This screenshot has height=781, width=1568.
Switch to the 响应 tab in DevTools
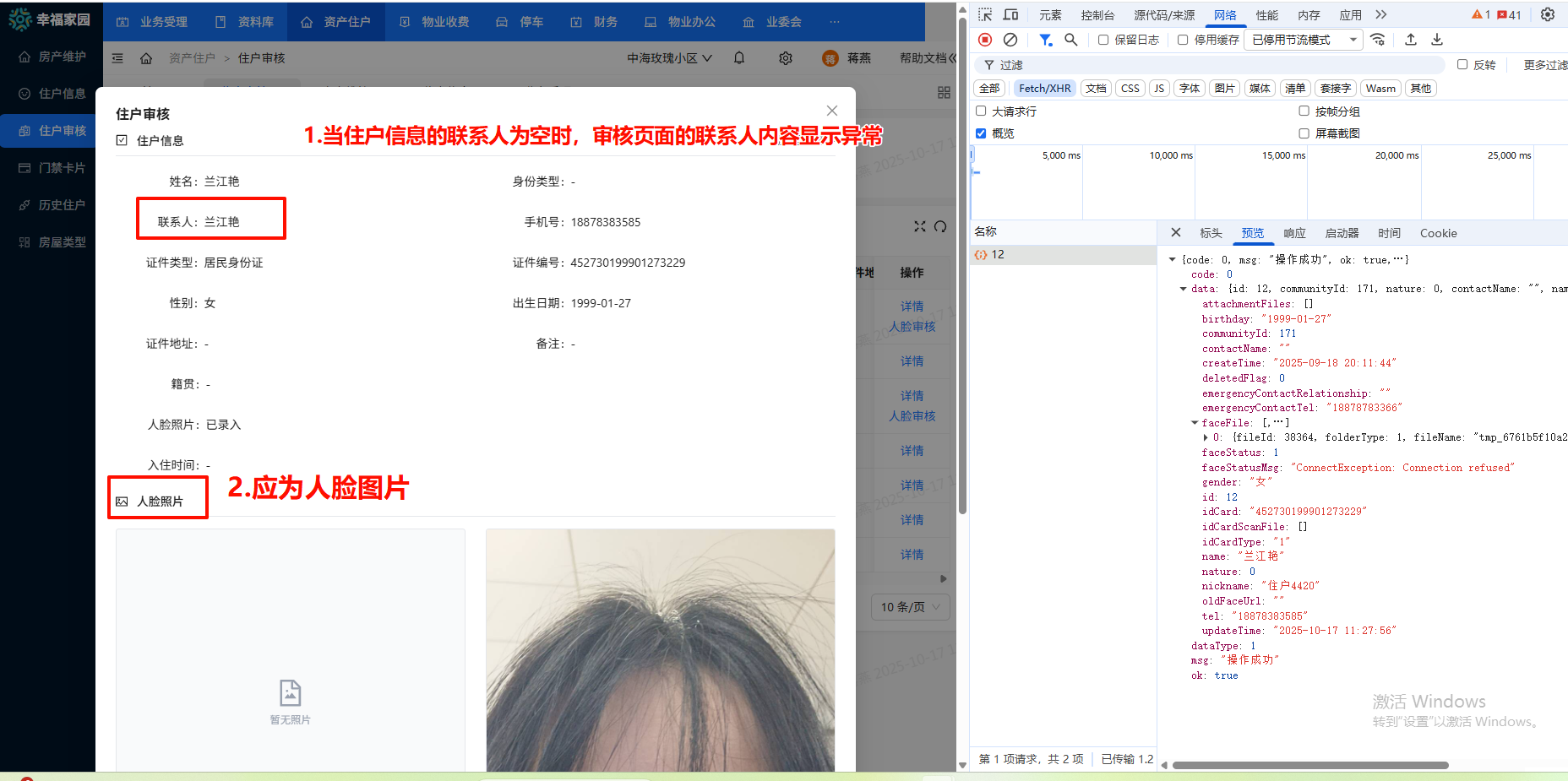[1293, 233]
